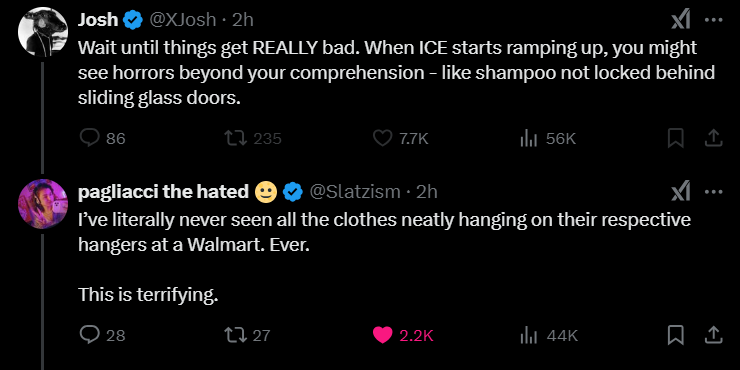
Task: Repost the tweet with 27 reposts
Action: pyautogui.click(x=247, y=335)
